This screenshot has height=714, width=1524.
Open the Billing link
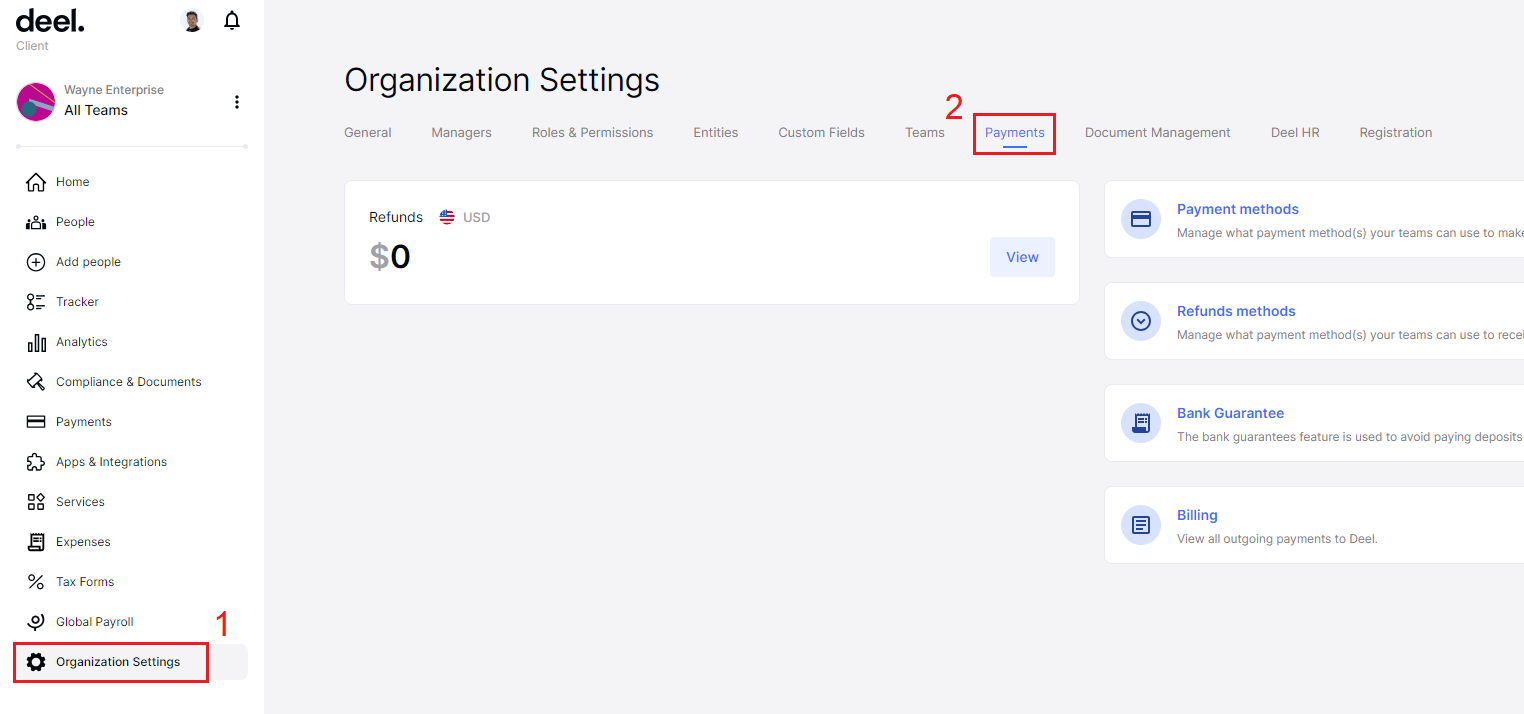[1197, 514]
